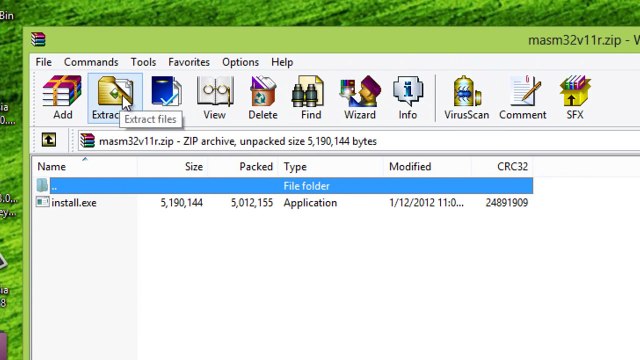Click the Test toolbar icon with checkmark
Screen dimensions: 640x360
[x=166, y=91]
